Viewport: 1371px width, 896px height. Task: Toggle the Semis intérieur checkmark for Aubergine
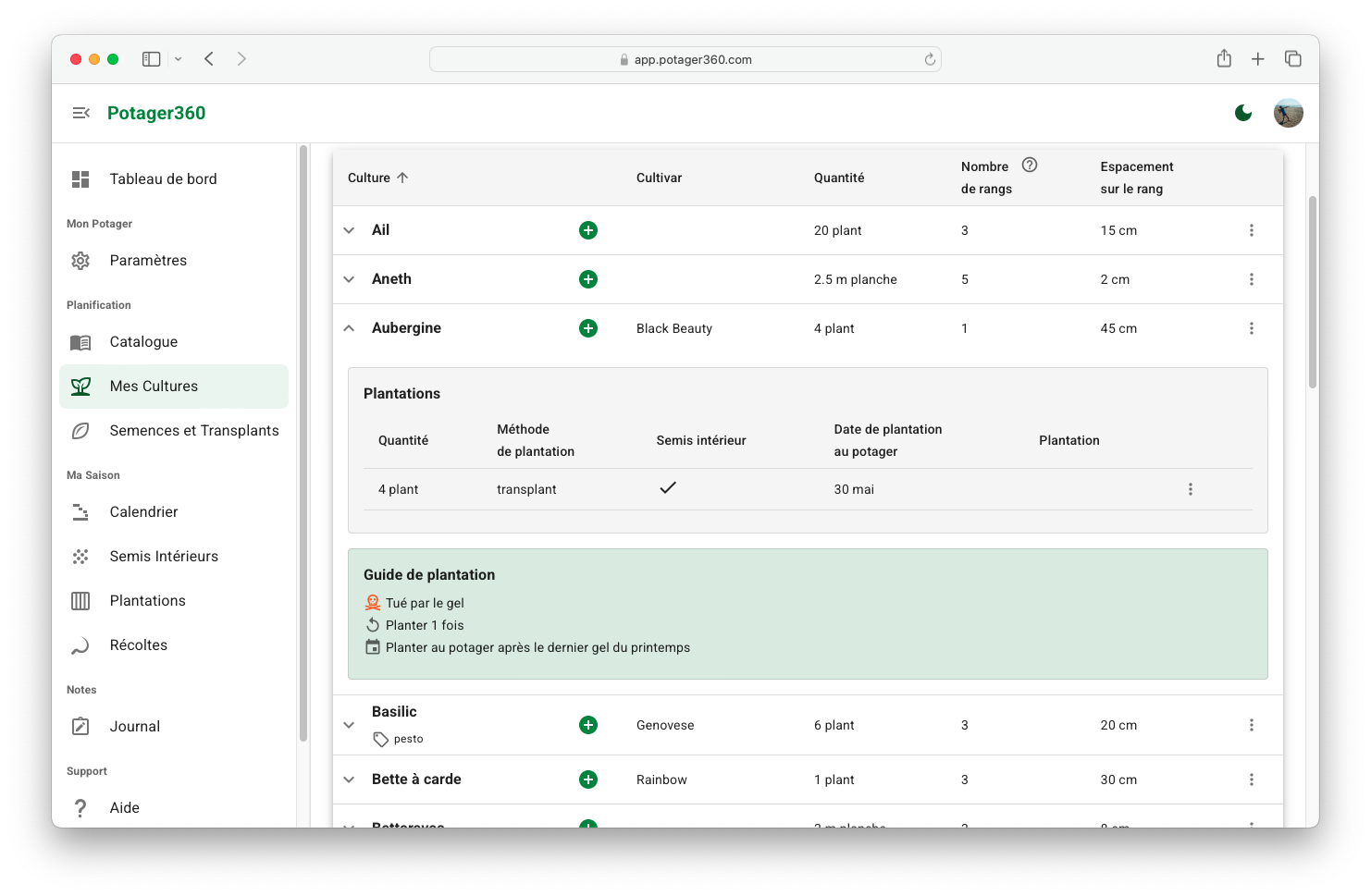point(668,488)
